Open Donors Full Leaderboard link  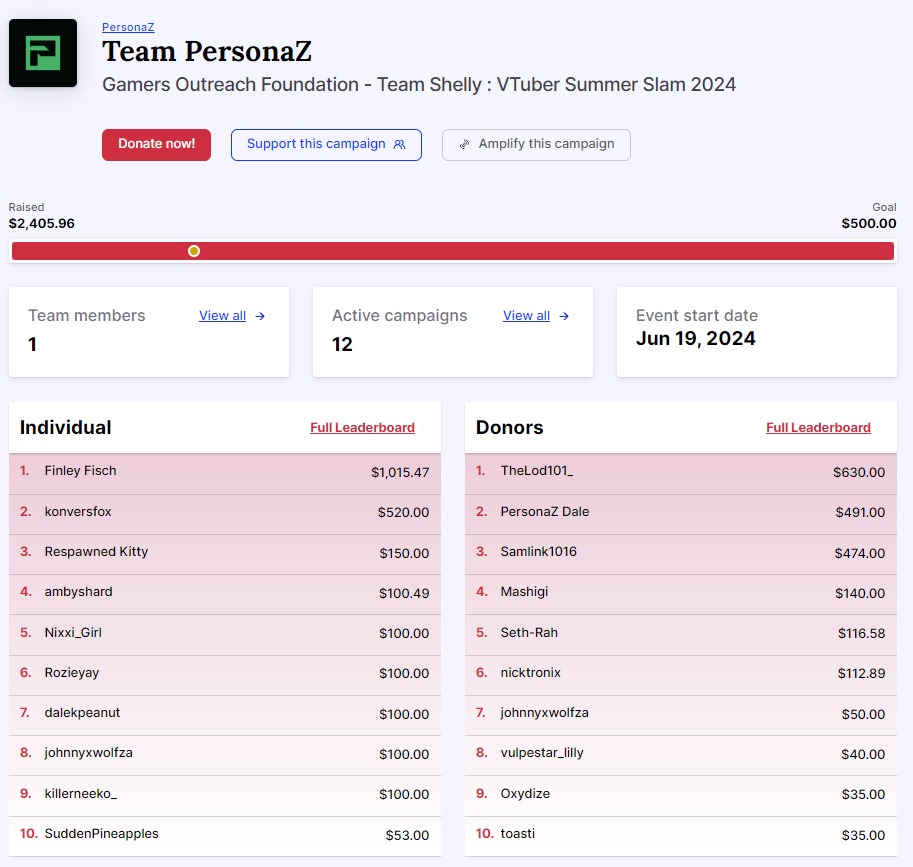[x=818, y=427]
